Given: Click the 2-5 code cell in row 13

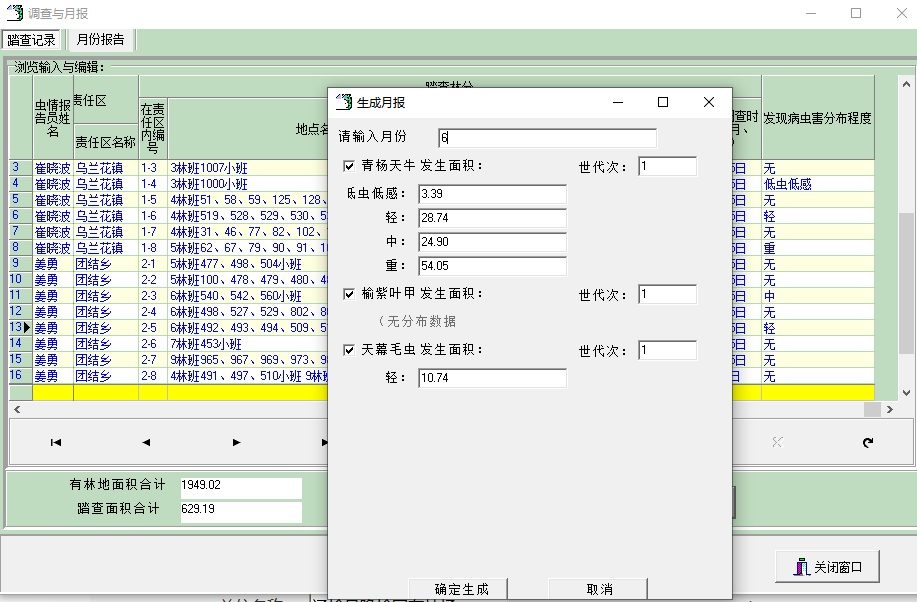Looking at the screenshot, I should (x=153, y=328).
